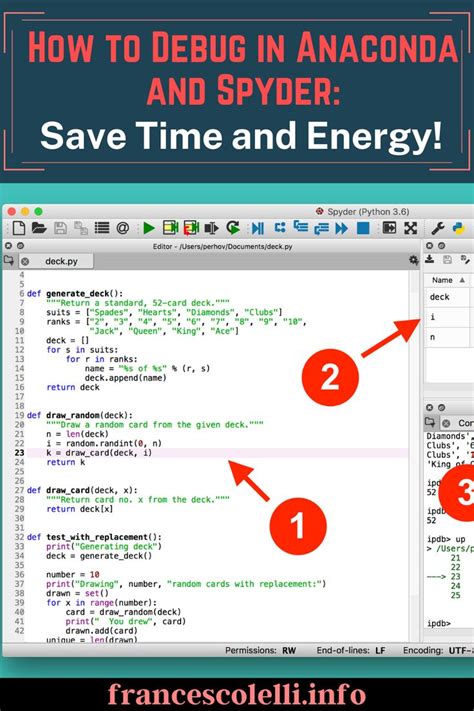Screen dimensions: 474x711
Task: Click line number 19 in the gutter
Action: pos(20,415)
